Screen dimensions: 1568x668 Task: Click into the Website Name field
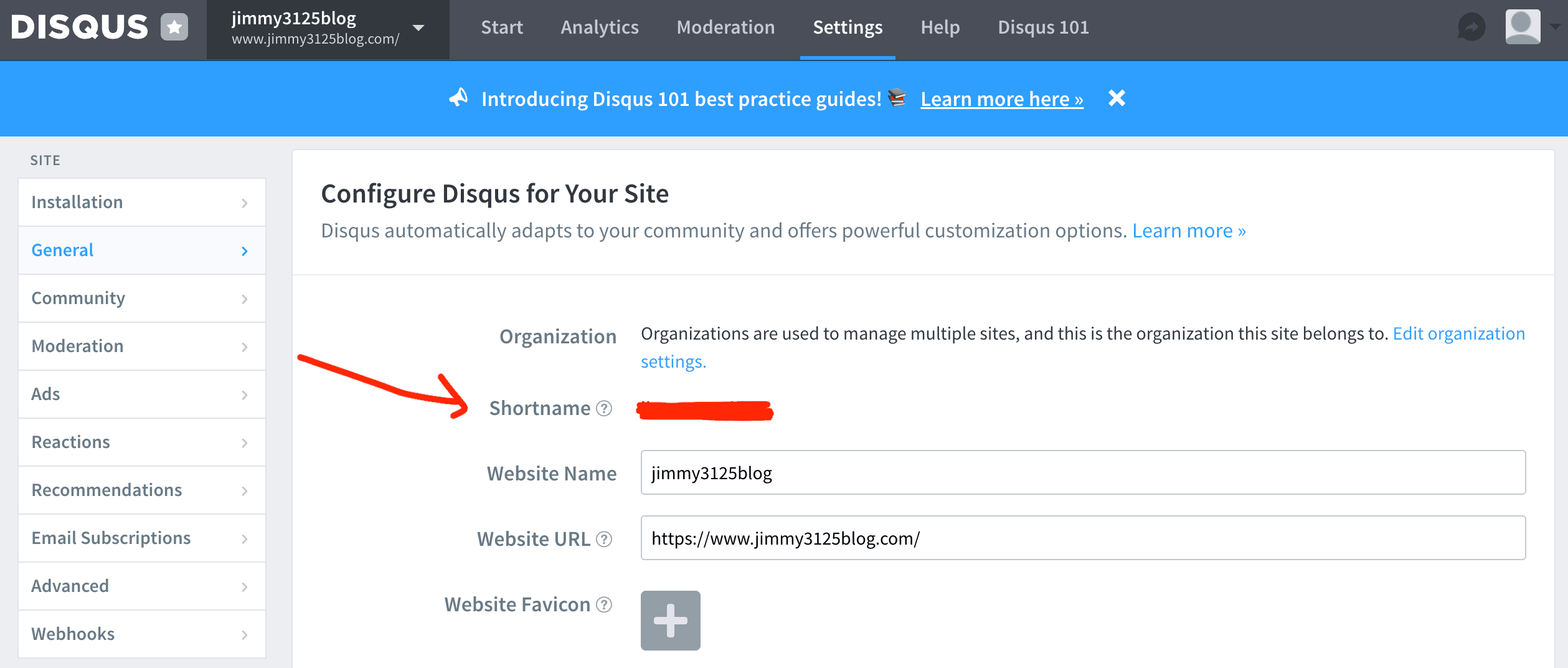coord(1082,473)
